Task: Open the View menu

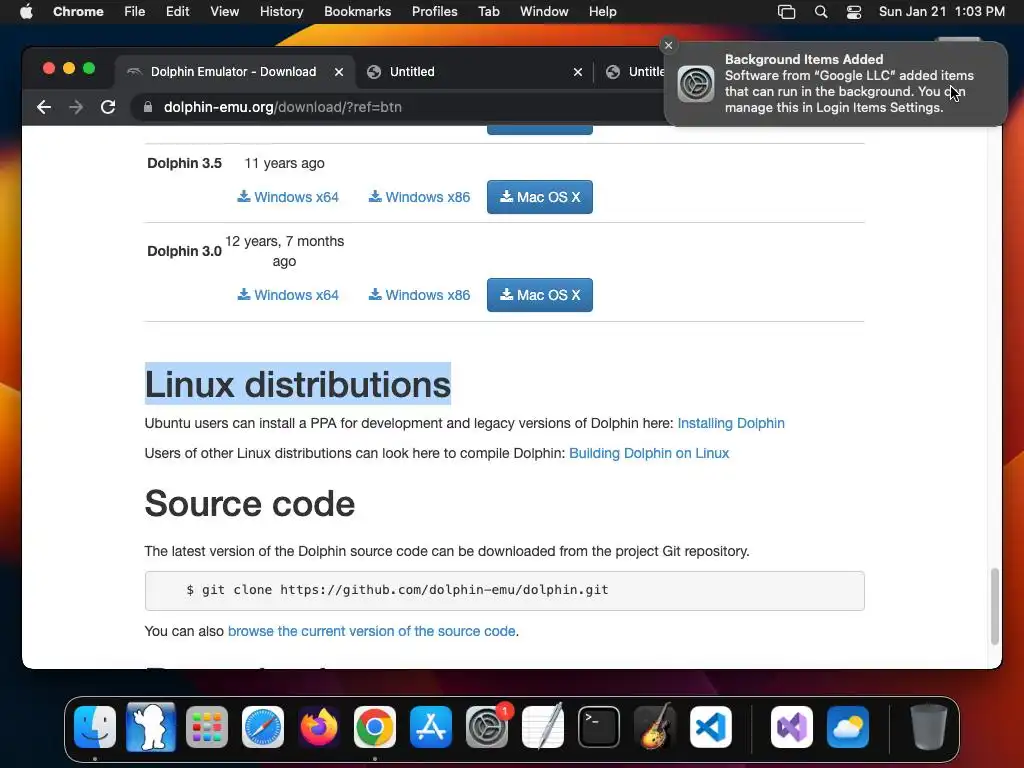Action: point(225,12)
